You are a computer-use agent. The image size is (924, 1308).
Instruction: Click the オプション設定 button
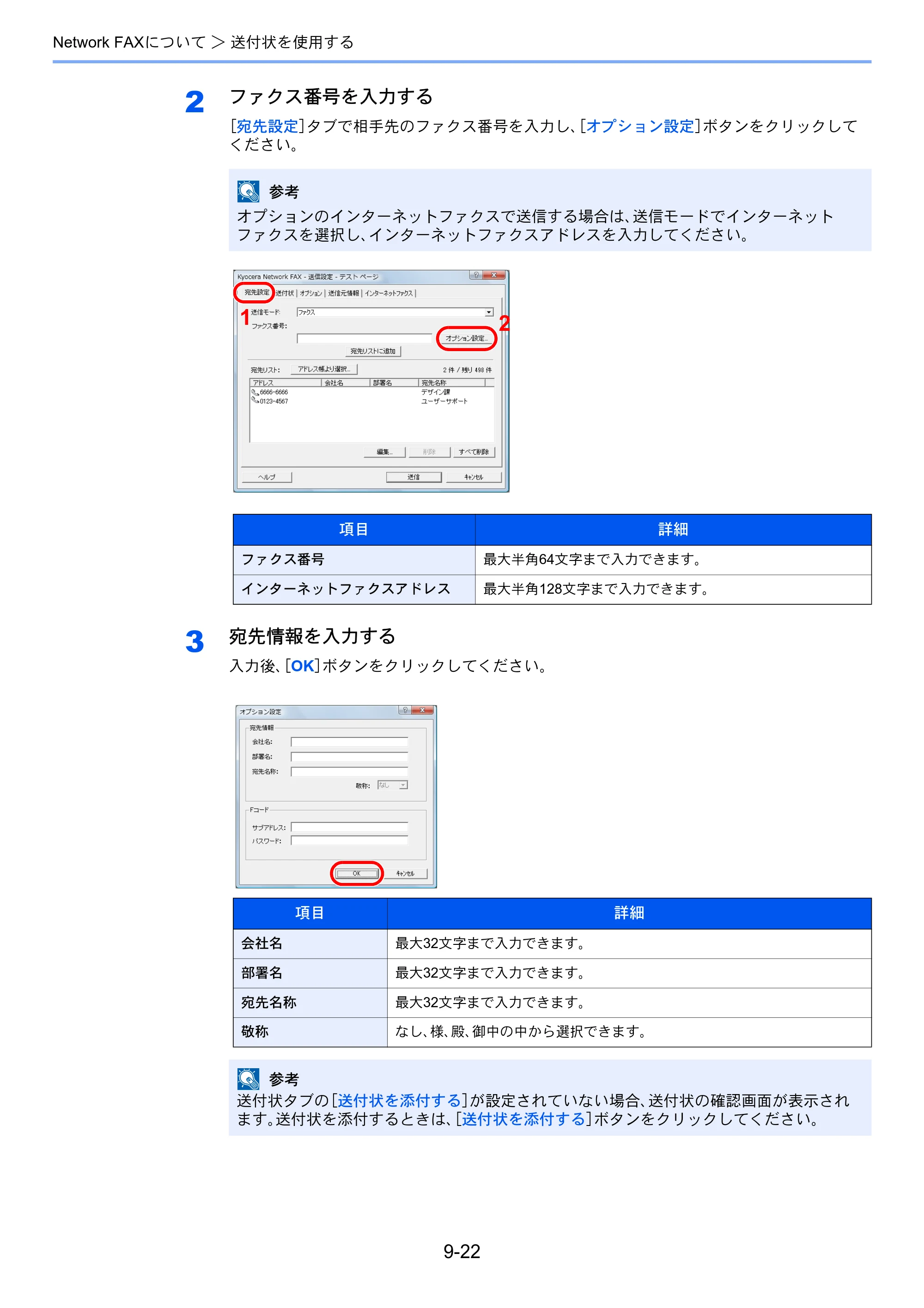[x=466, y=338]
